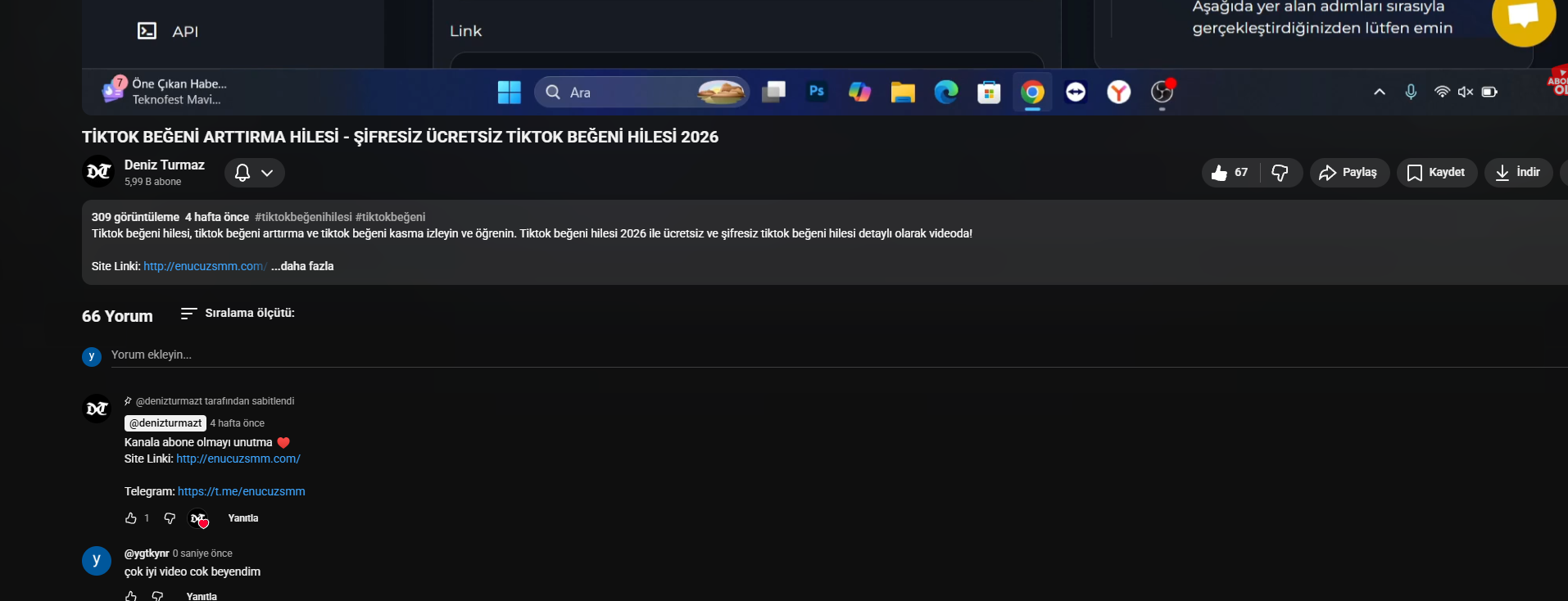Show hidden tray icons with the chevron
This screenshot has width=1568, height=601.
click(1380, 92)
